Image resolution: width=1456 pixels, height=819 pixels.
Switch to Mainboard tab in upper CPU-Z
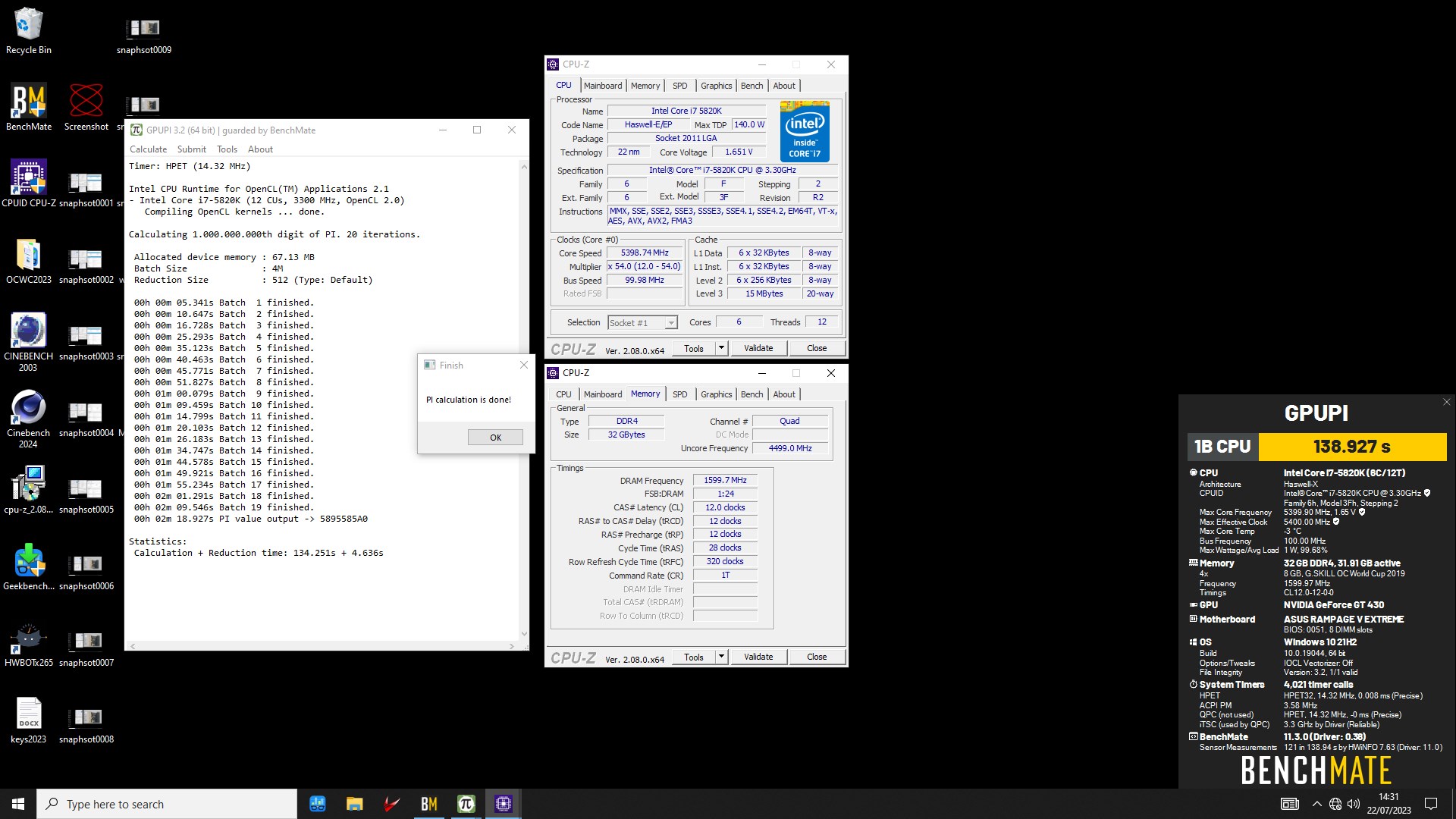tap(603, 86)
